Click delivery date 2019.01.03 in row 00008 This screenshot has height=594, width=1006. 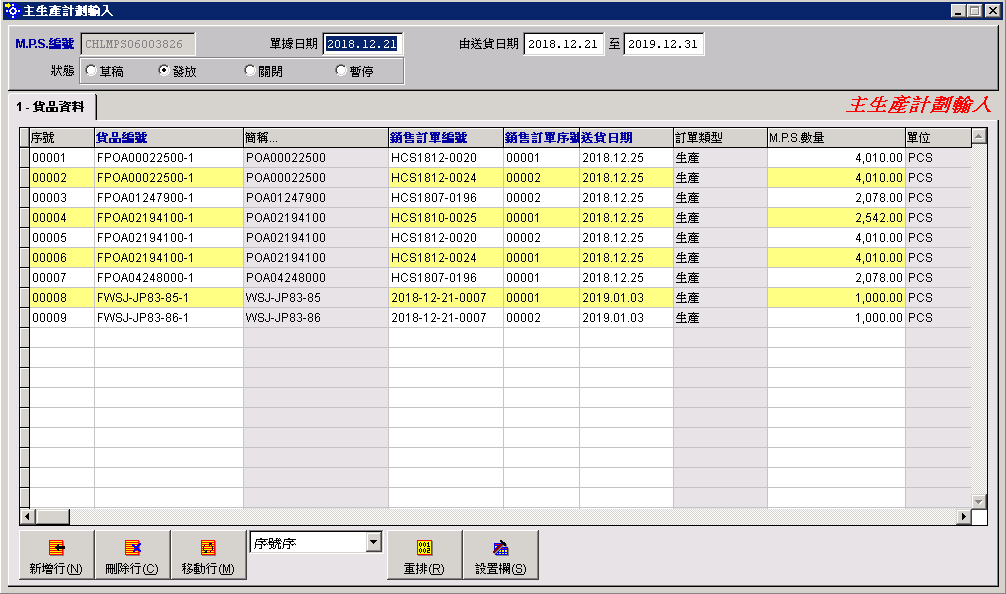pyautogui.click(x=626, y=298)
